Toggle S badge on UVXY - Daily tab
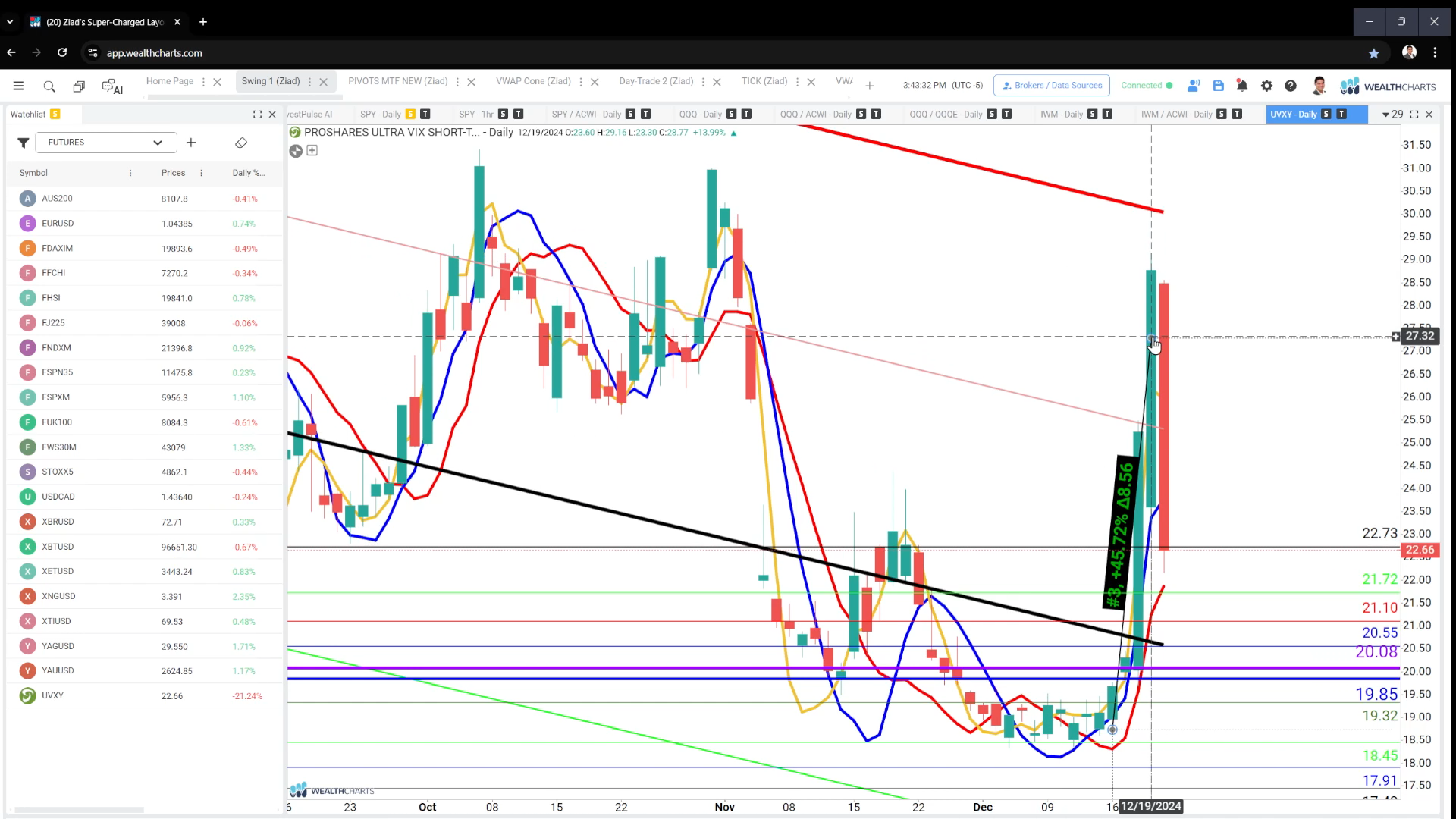1456x819 pixels. 1326,114
